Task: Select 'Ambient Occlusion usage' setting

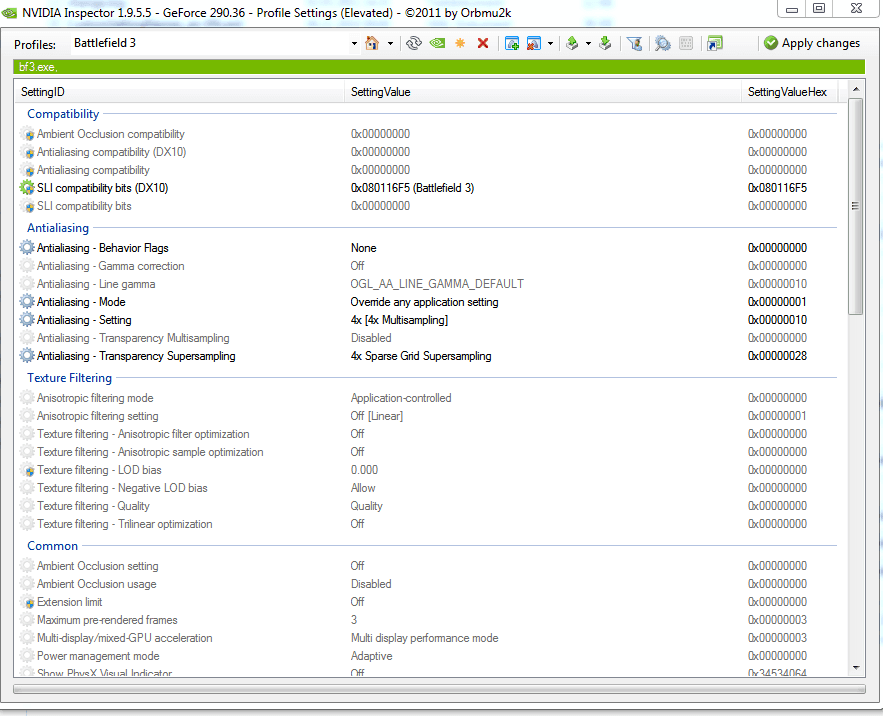Action: pos(97,584)
